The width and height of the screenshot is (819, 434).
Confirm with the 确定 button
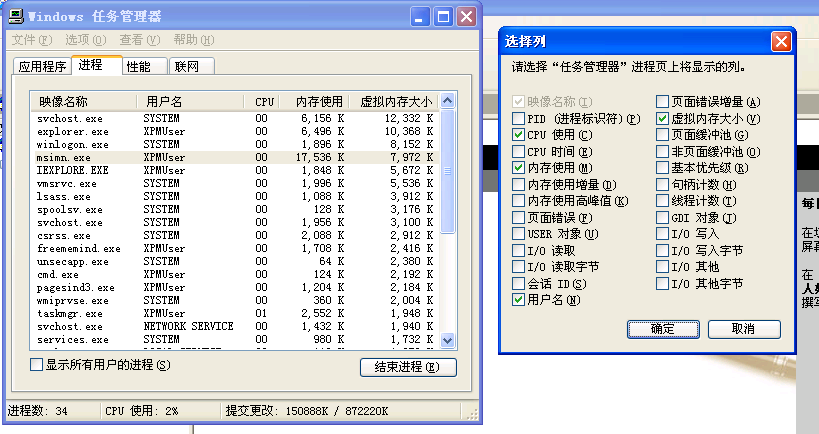click(x=663, y=329)
